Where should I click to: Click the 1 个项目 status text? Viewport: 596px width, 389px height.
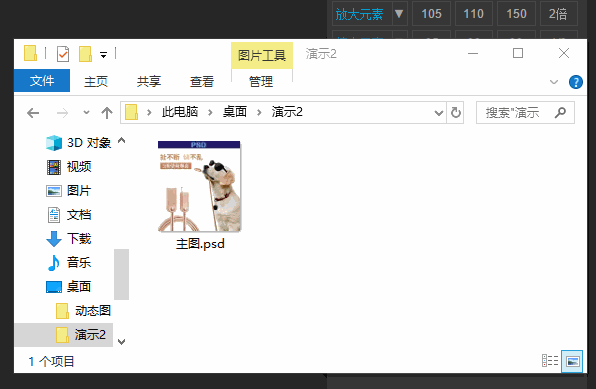click(51, 361)
